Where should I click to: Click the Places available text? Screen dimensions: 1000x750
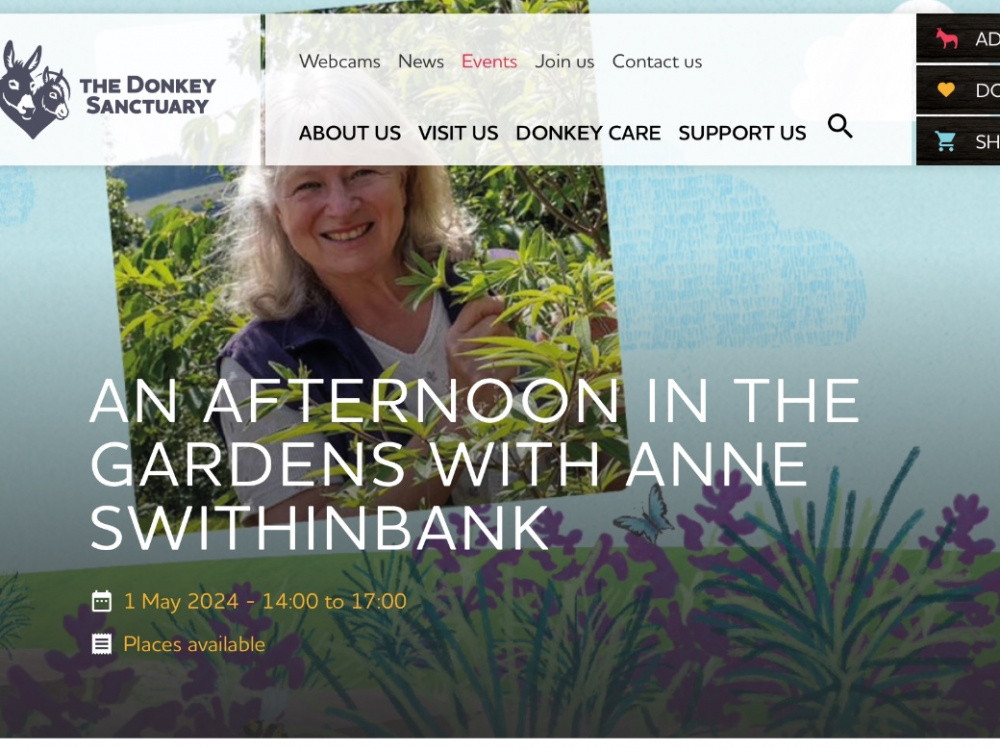(194, 644)
